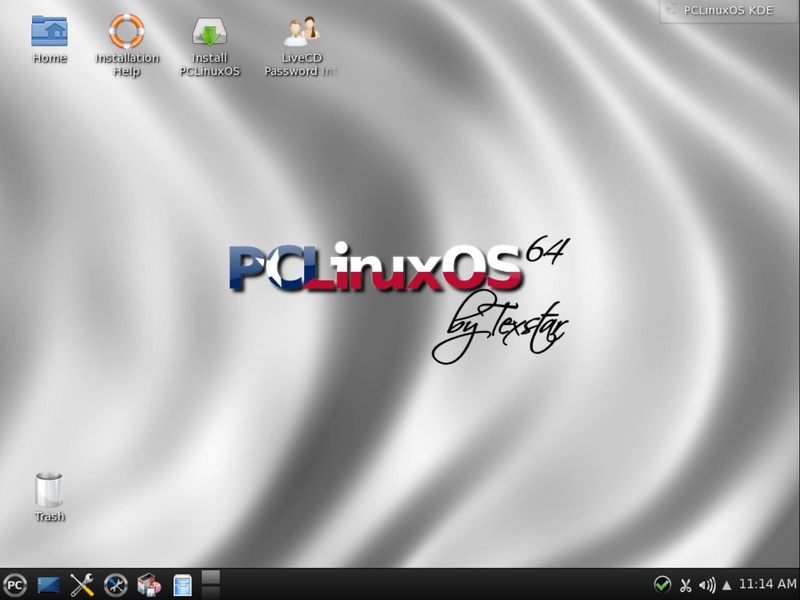This screenshot has width=800, height=600.
Task: Switch to the upper virtual desktop
Action: coord(211,577)
